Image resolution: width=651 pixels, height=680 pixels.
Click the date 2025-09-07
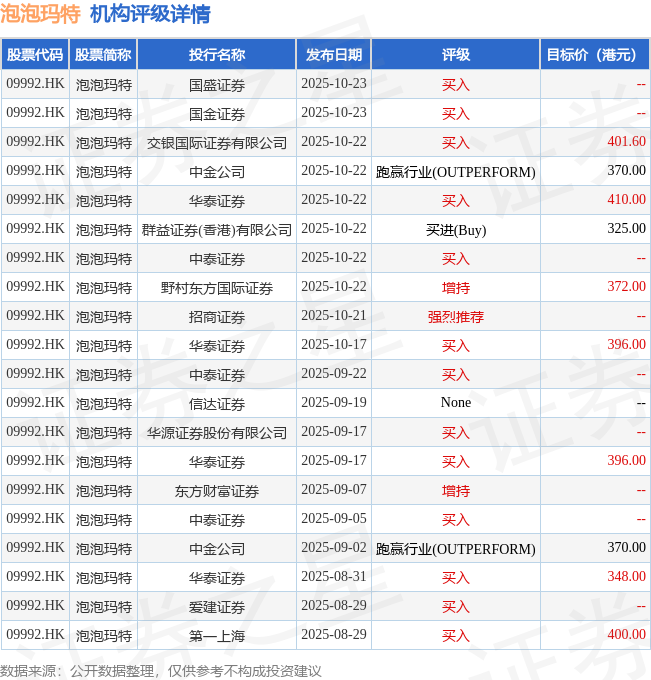334,490
